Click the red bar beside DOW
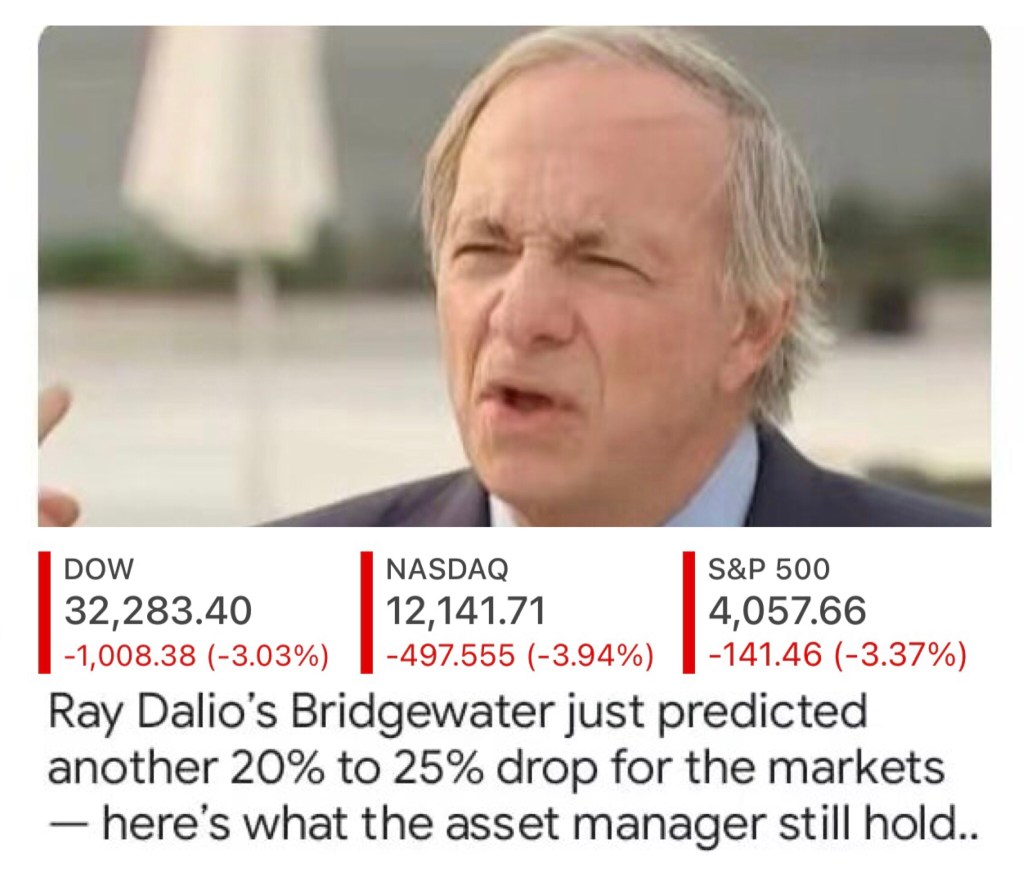The width and height of the screenshot is (1024, 879). pyautogui.click(x=44, y=611)
